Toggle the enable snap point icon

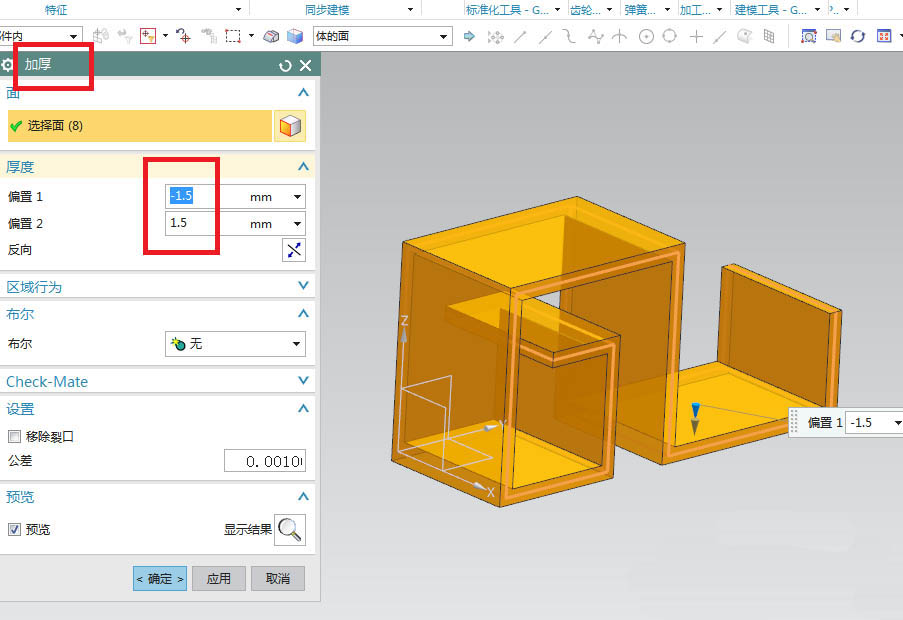click(x=495, y=37)
